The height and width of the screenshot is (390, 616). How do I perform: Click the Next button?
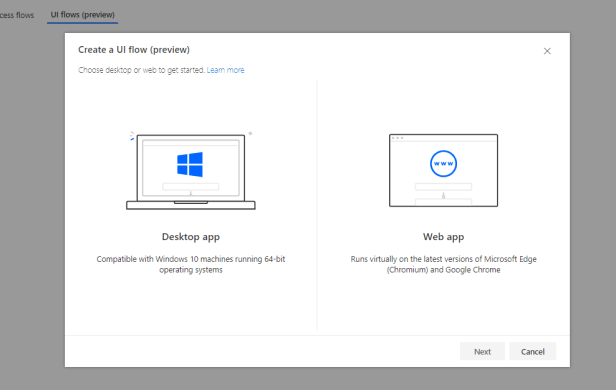482,352
